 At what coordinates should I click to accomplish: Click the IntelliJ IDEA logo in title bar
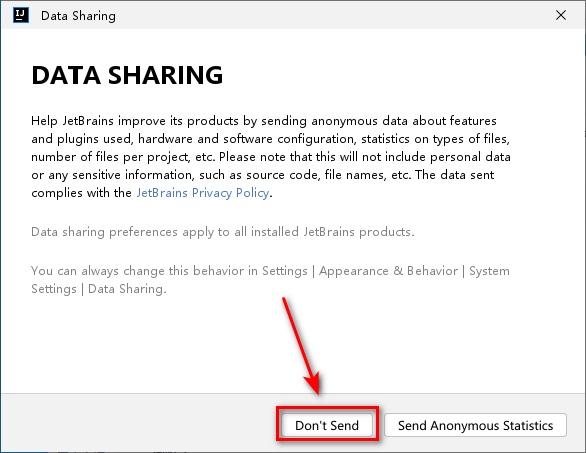tap(21, 15)
